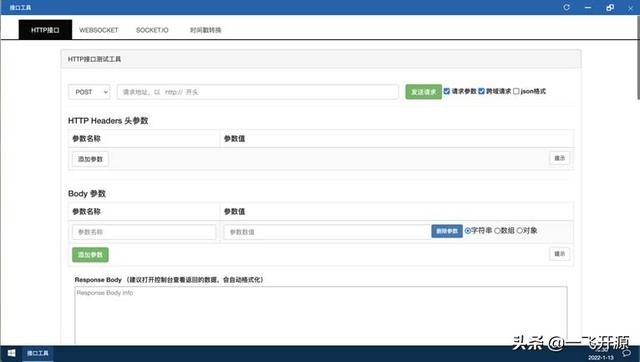Click the refresh icon in title bar
The height and width of the screenshot is (362, 640).
click(x=566, y=7)
